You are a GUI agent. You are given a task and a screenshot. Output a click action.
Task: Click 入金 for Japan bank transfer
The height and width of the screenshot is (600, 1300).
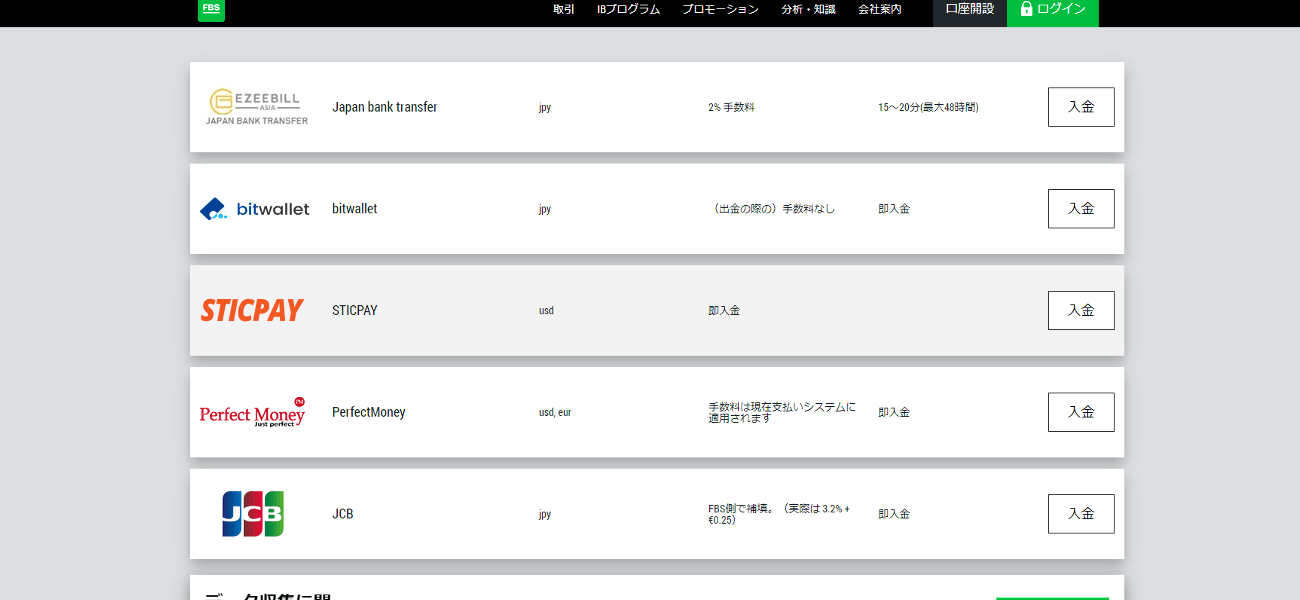1081,107
